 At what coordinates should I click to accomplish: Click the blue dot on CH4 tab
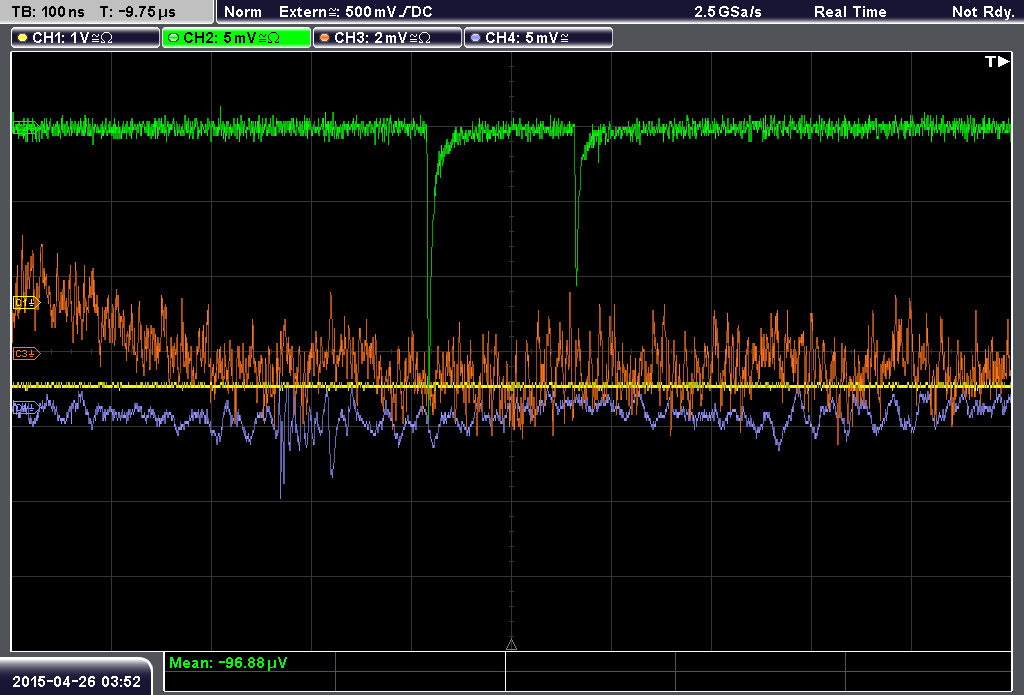(475, 38)
